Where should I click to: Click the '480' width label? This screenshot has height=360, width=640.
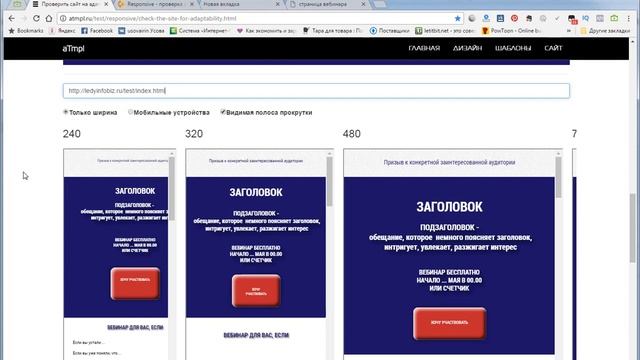click(x=351, y=134)
